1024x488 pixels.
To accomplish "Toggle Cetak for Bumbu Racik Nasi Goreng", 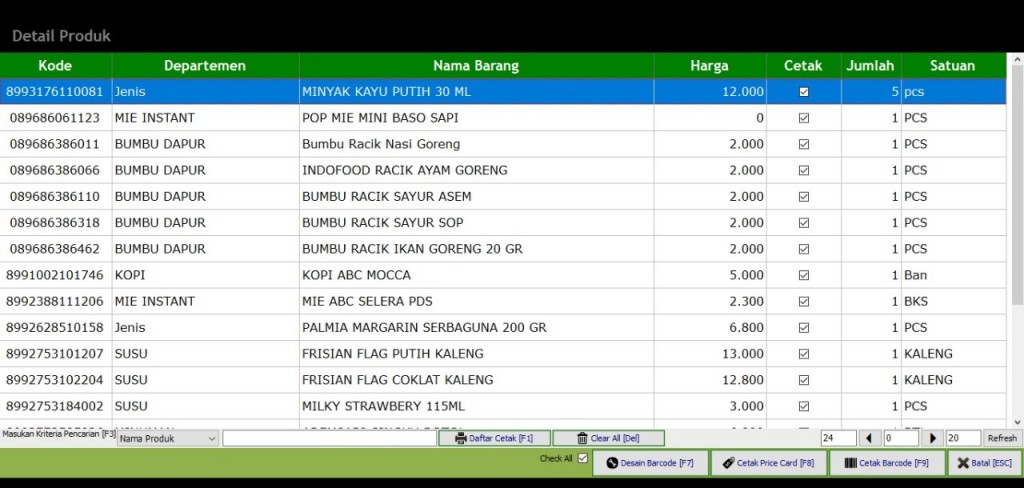I will pyautogui.click(x=804, y=144).
